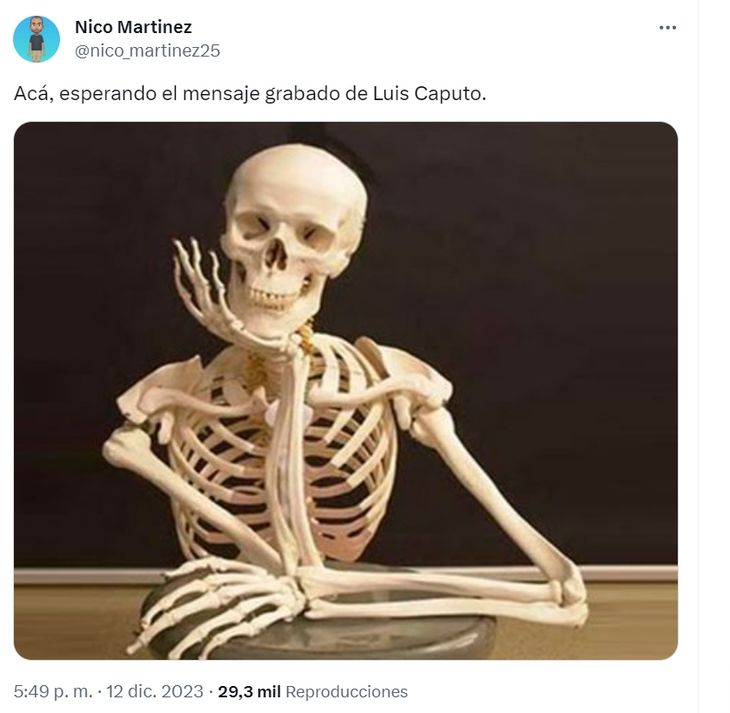Image resolution: width=730 pixels, height=713 pixels.
Task: Click the 12 dic. 2023 date
Action: [x=155, y=691]
